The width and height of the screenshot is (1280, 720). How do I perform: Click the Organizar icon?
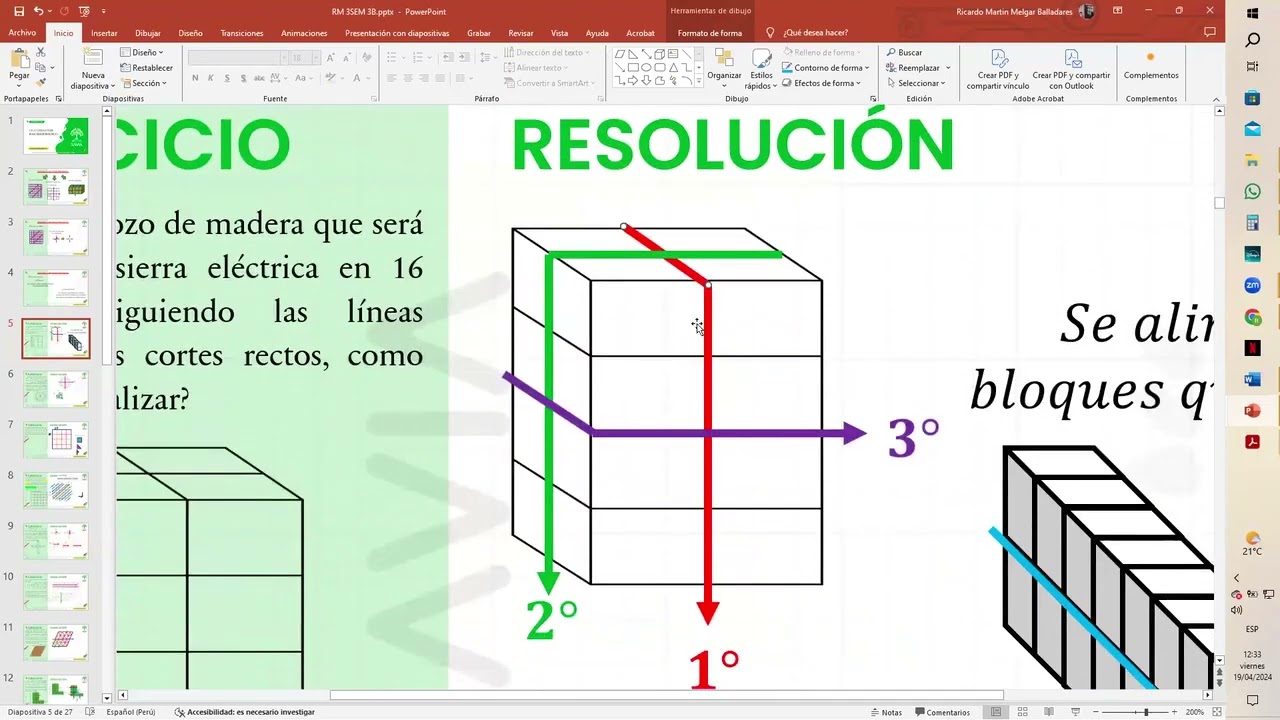724,58
